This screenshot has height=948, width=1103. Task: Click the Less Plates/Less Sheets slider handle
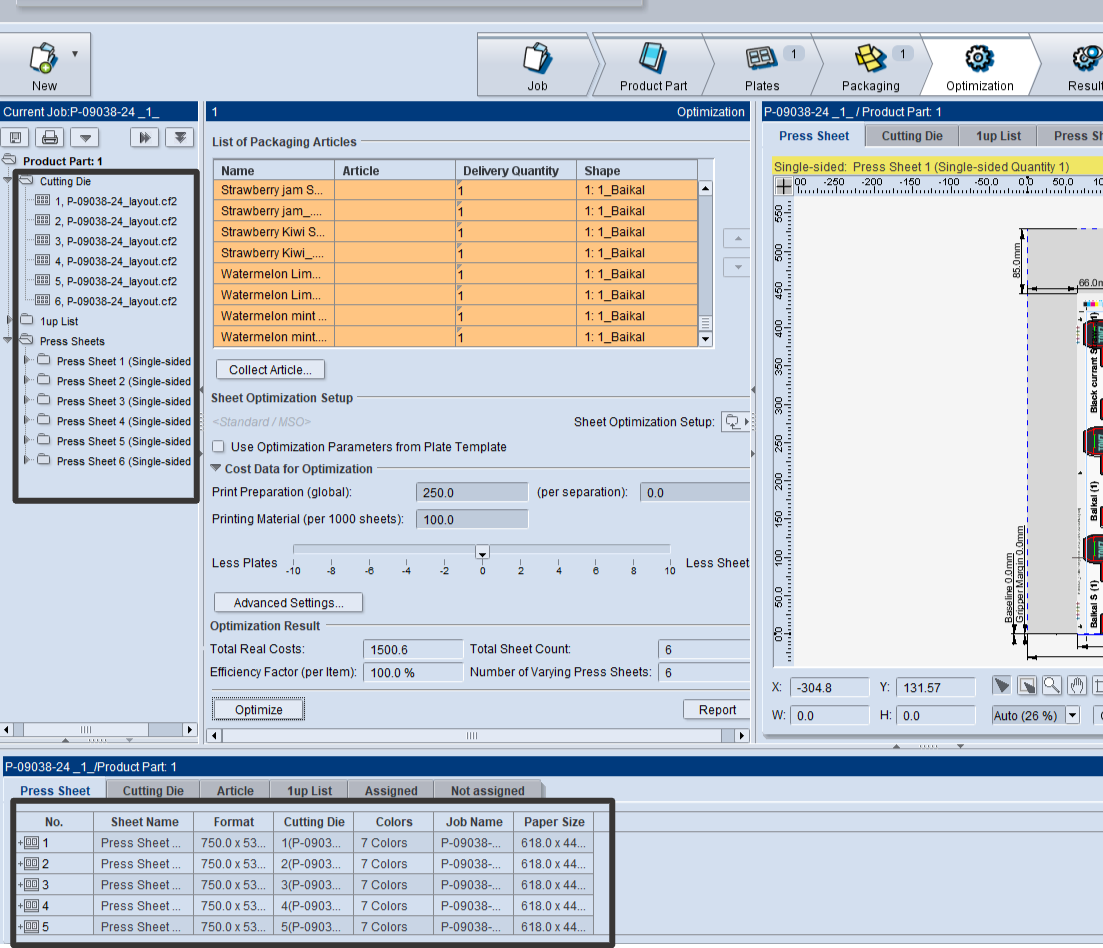click(482, 553)
